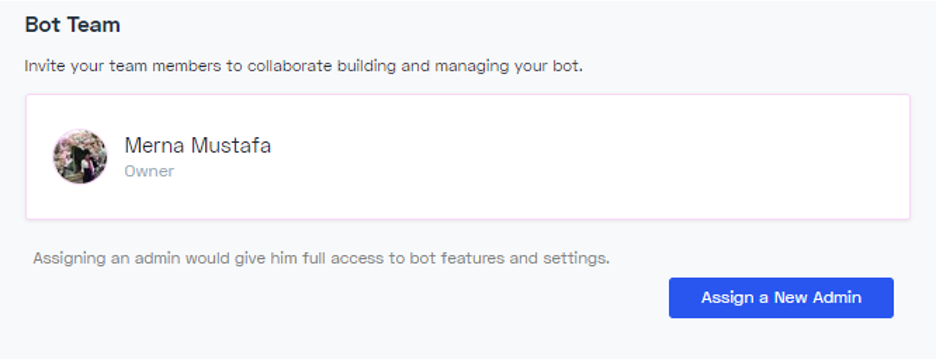936x360 pixels.
Task: Open Merna Mustafa's profile avatar
Action: point(80,156)
